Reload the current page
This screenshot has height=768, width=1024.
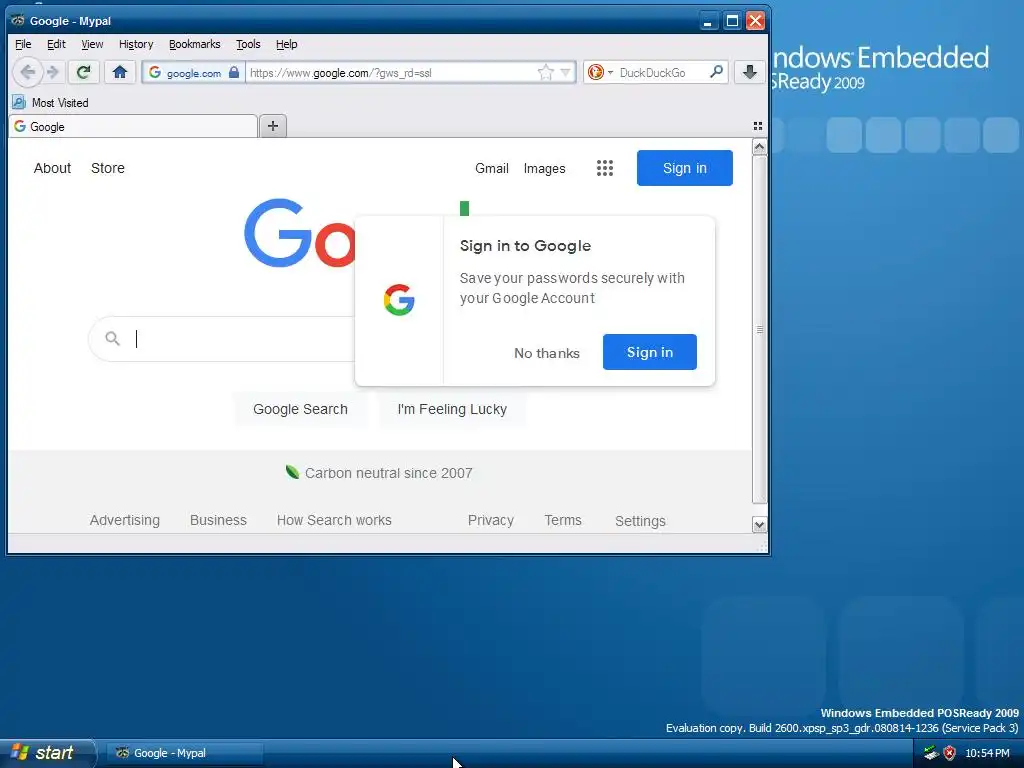84,72
